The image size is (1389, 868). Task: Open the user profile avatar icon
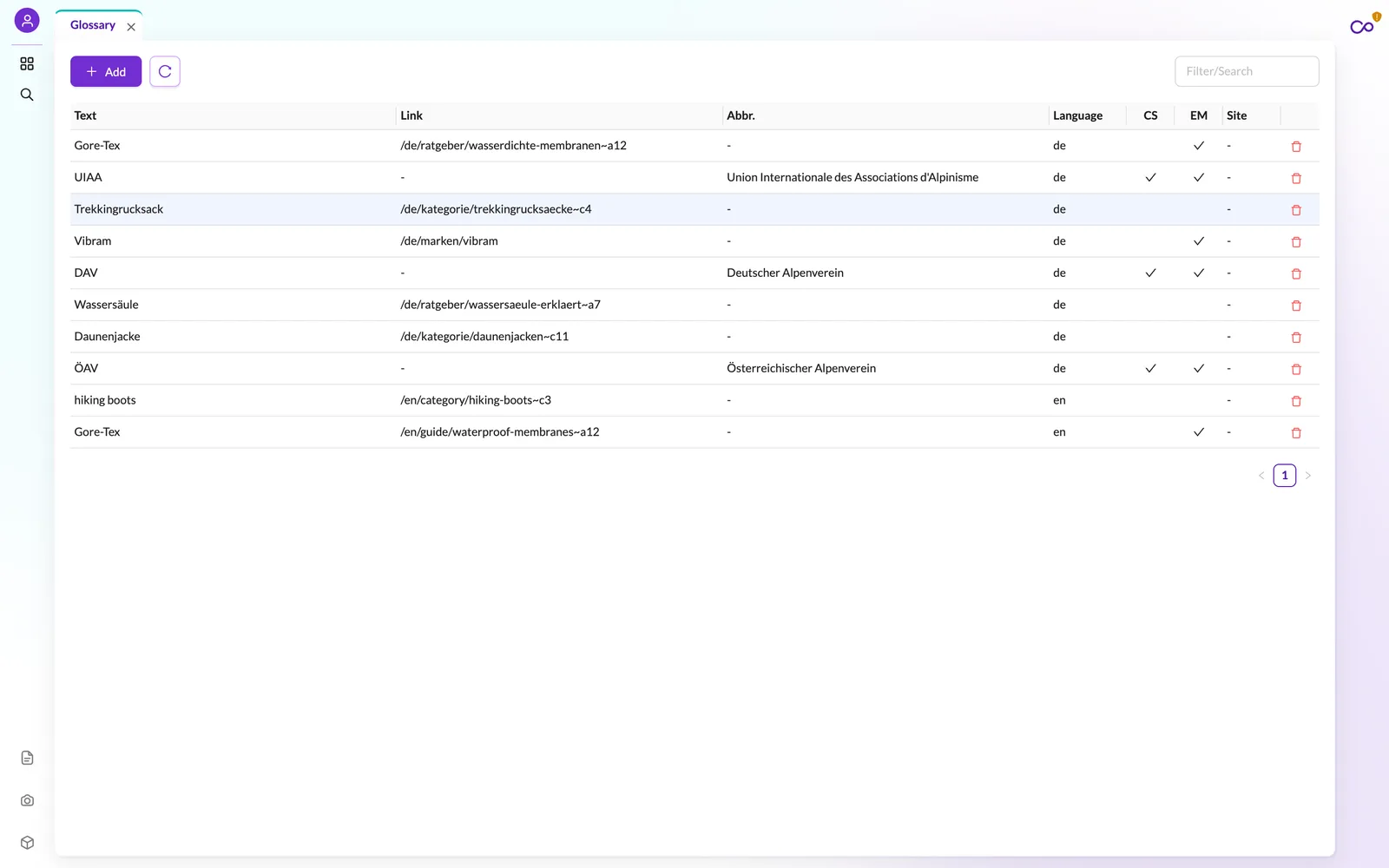[27, 20]
